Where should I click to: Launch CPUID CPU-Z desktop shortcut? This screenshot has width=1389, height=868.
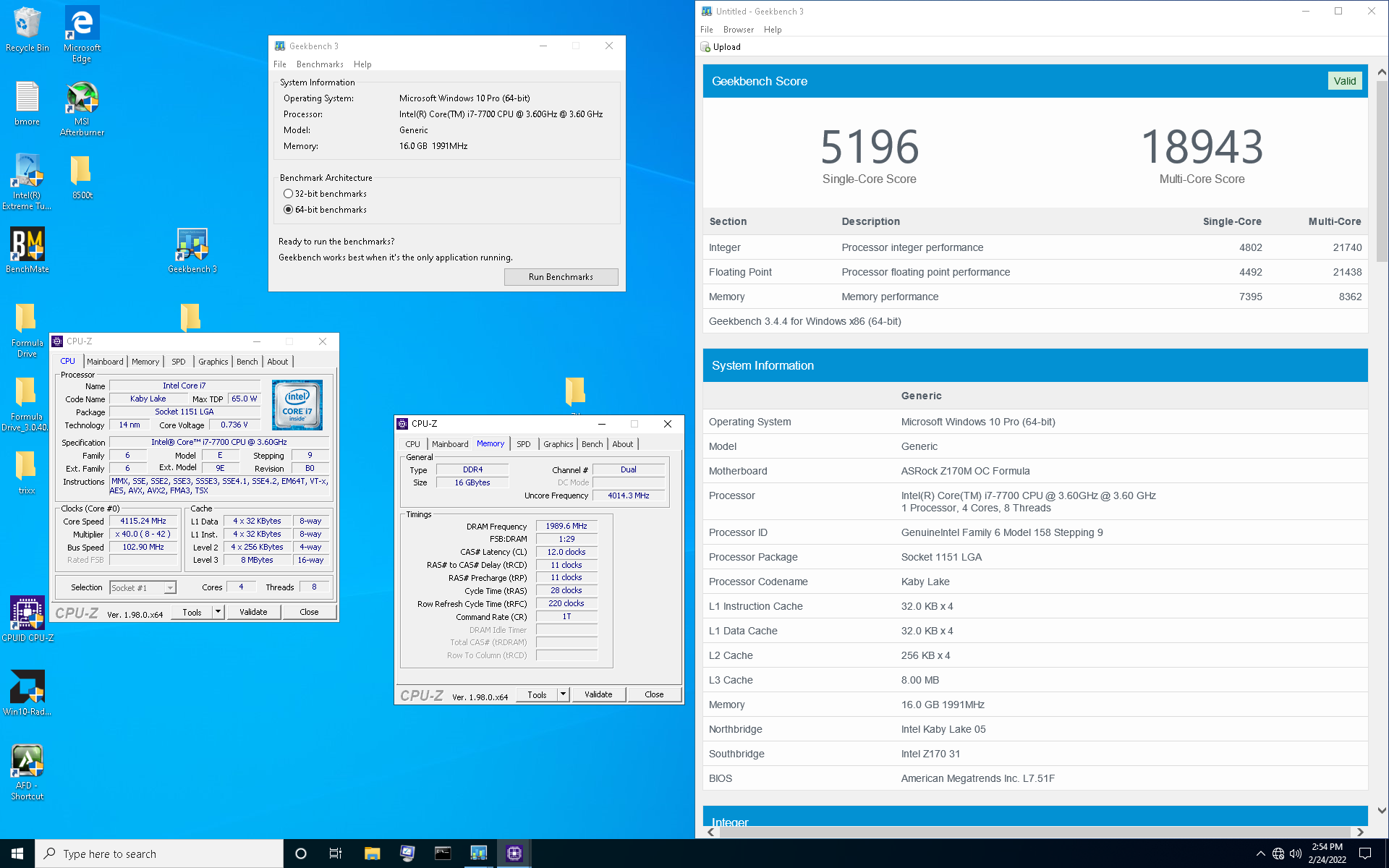coord(27,618)
